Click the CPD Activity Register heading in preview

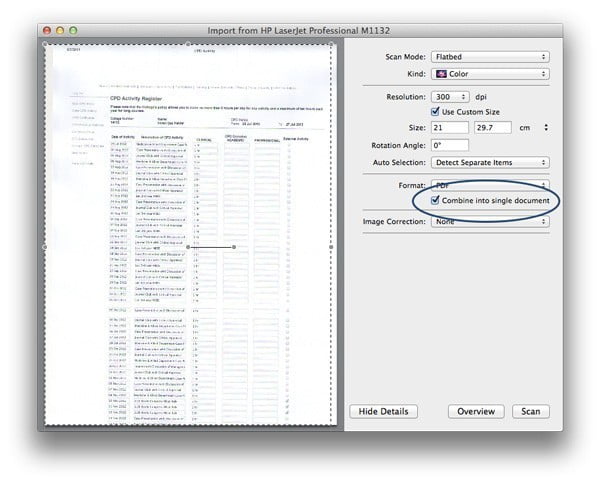[x=136, y=98]
